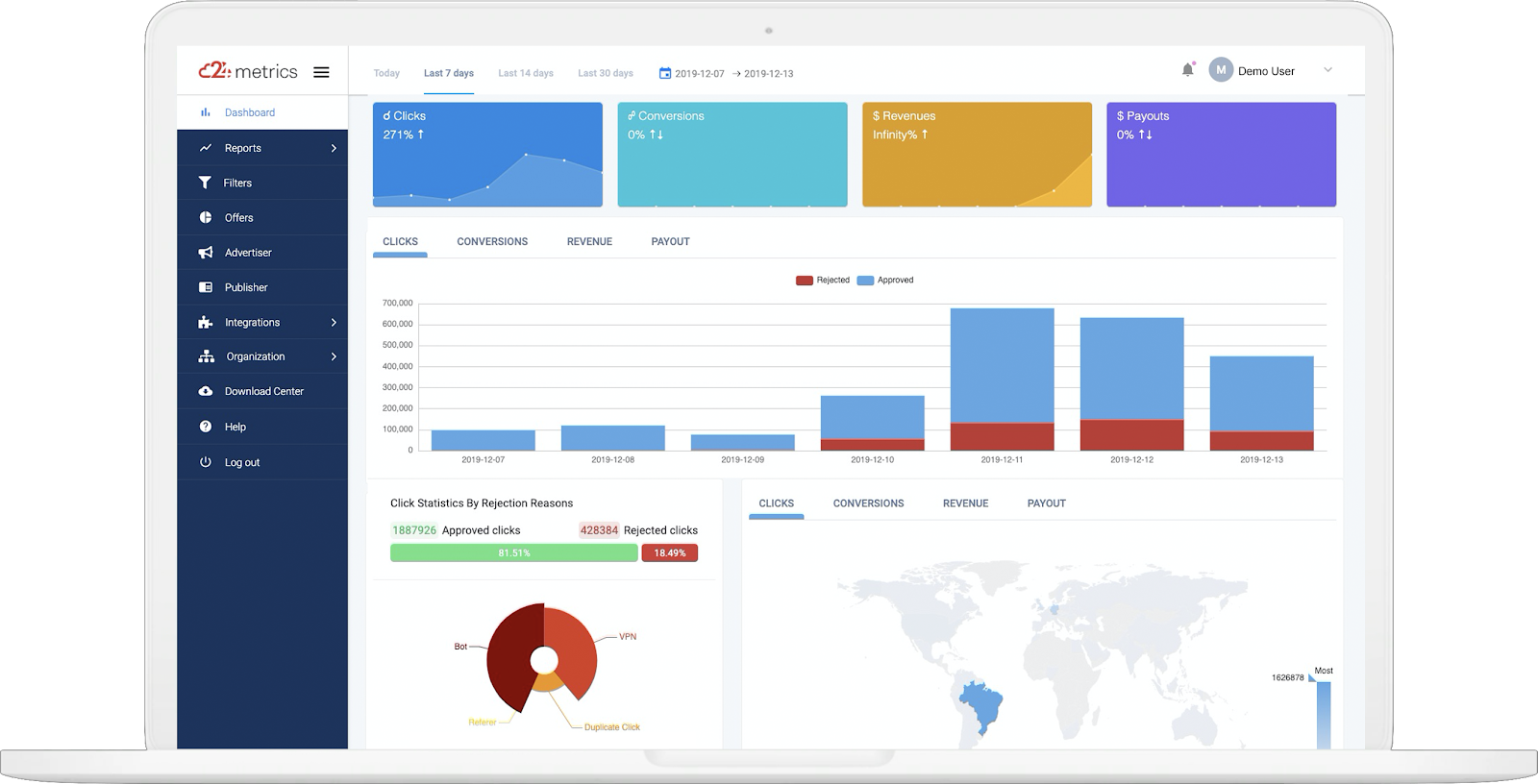The image size is (1538, 784).
Task: Open notifications bell icon
Action: [x=1188, y=69]
